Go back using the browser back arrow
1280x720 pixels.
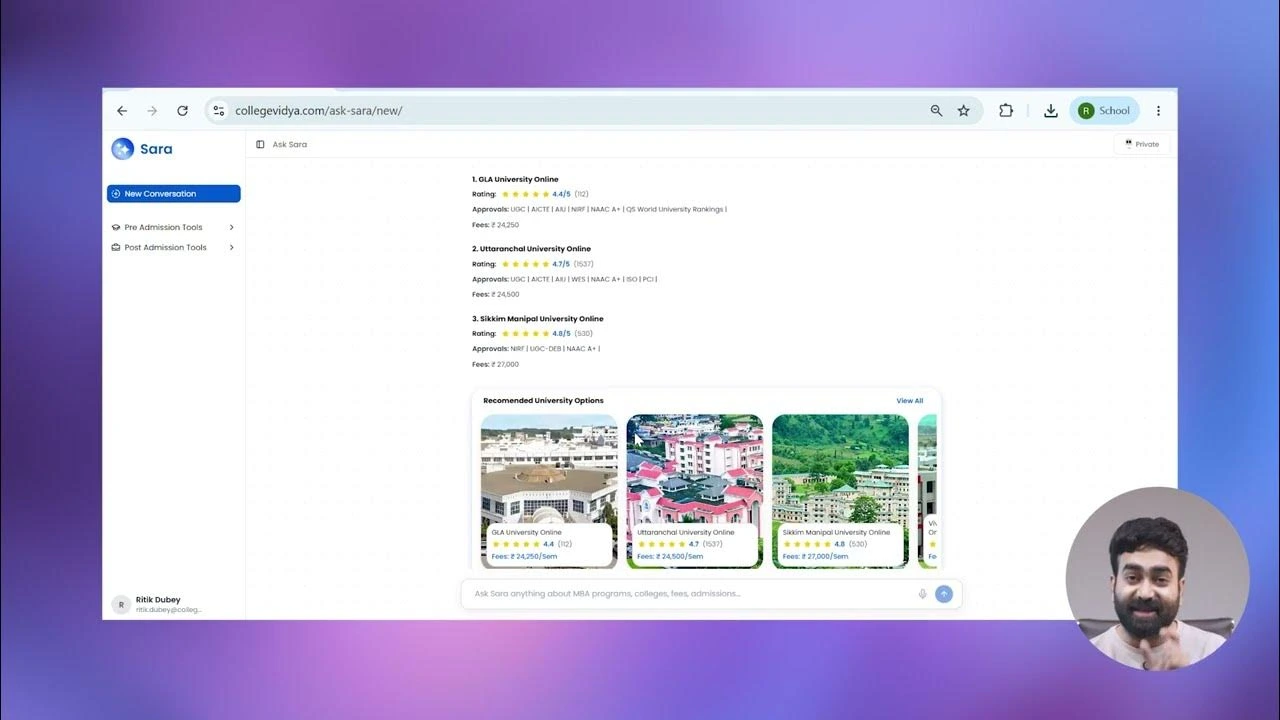pyautogui.click(x=122, y=111)
